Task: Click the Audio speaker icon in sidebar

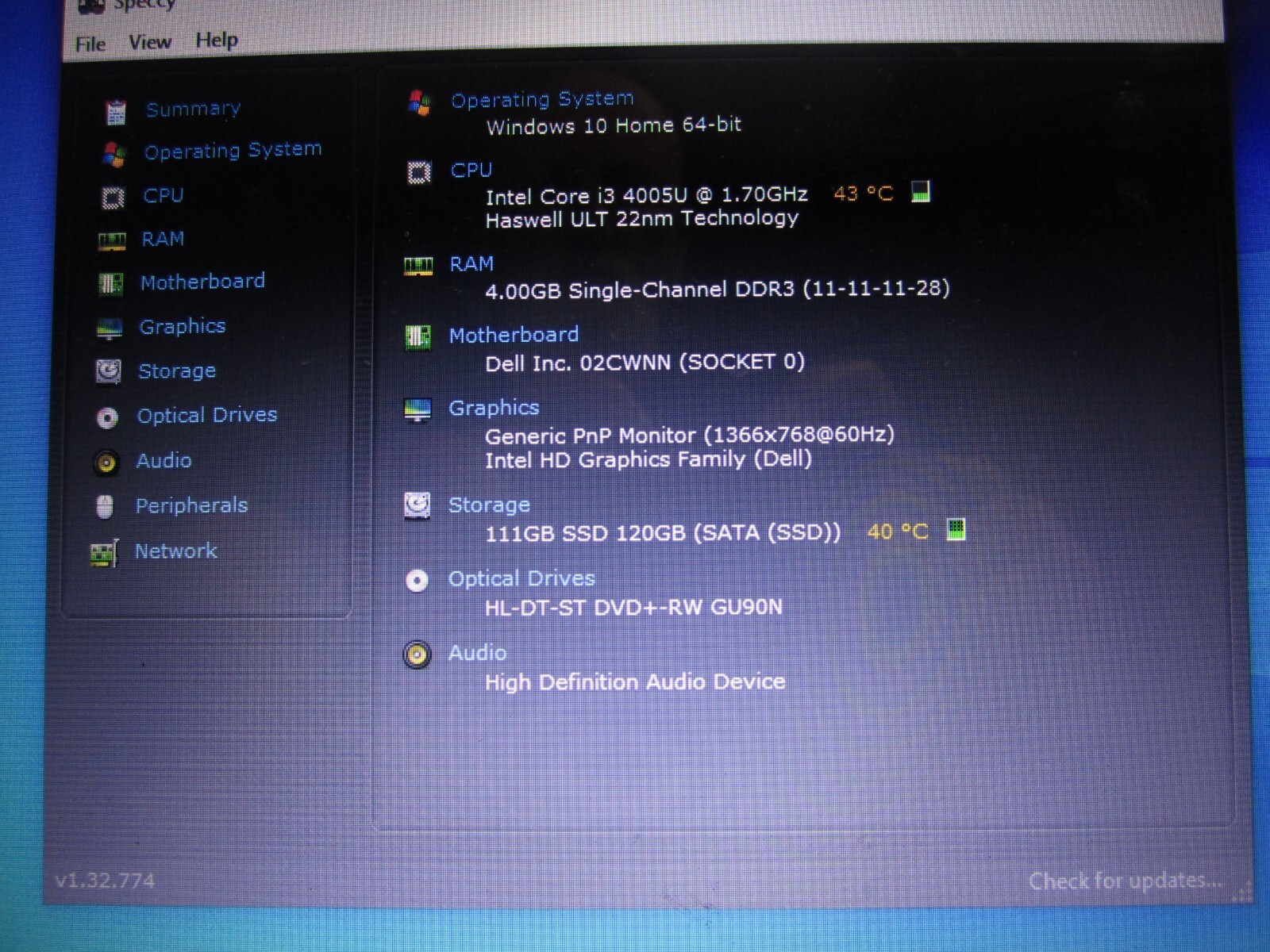Action: [x=106, y=463]
